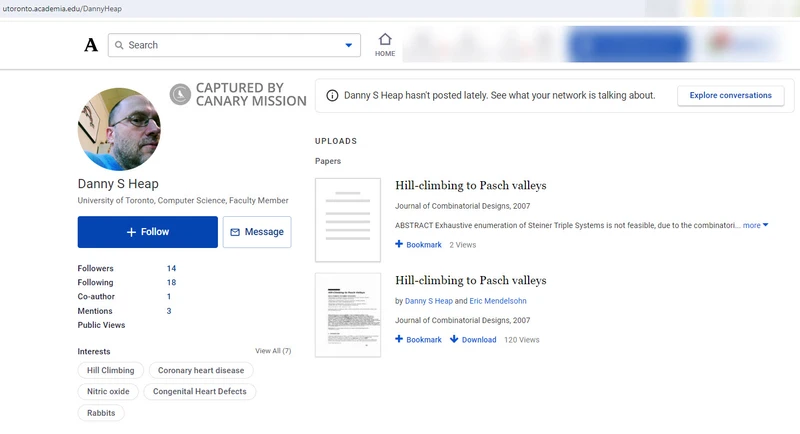Click 'University of Toronto, Computer Science, Faculty Member' text
This screenshot has width=800, height=434.
pos(183,200)
